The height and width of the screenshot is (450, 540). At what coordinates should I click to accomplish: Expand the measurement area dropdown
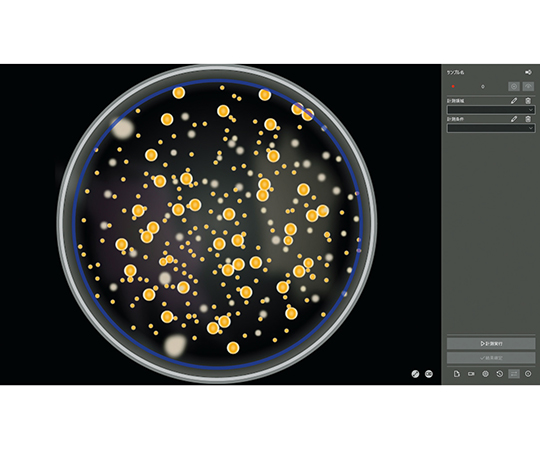tap(491, 110)
